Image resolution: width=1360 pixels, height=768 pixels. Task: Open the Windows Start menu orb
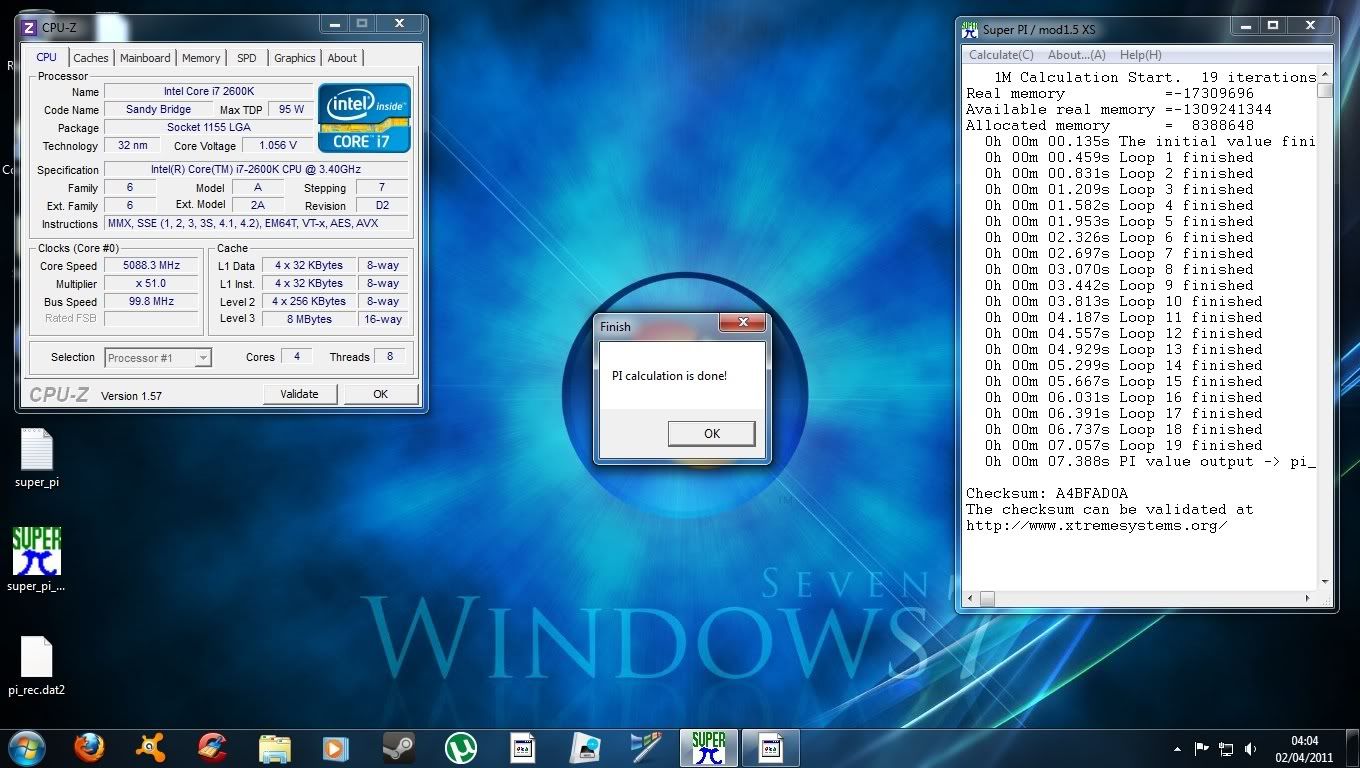[x=27, y=747]
